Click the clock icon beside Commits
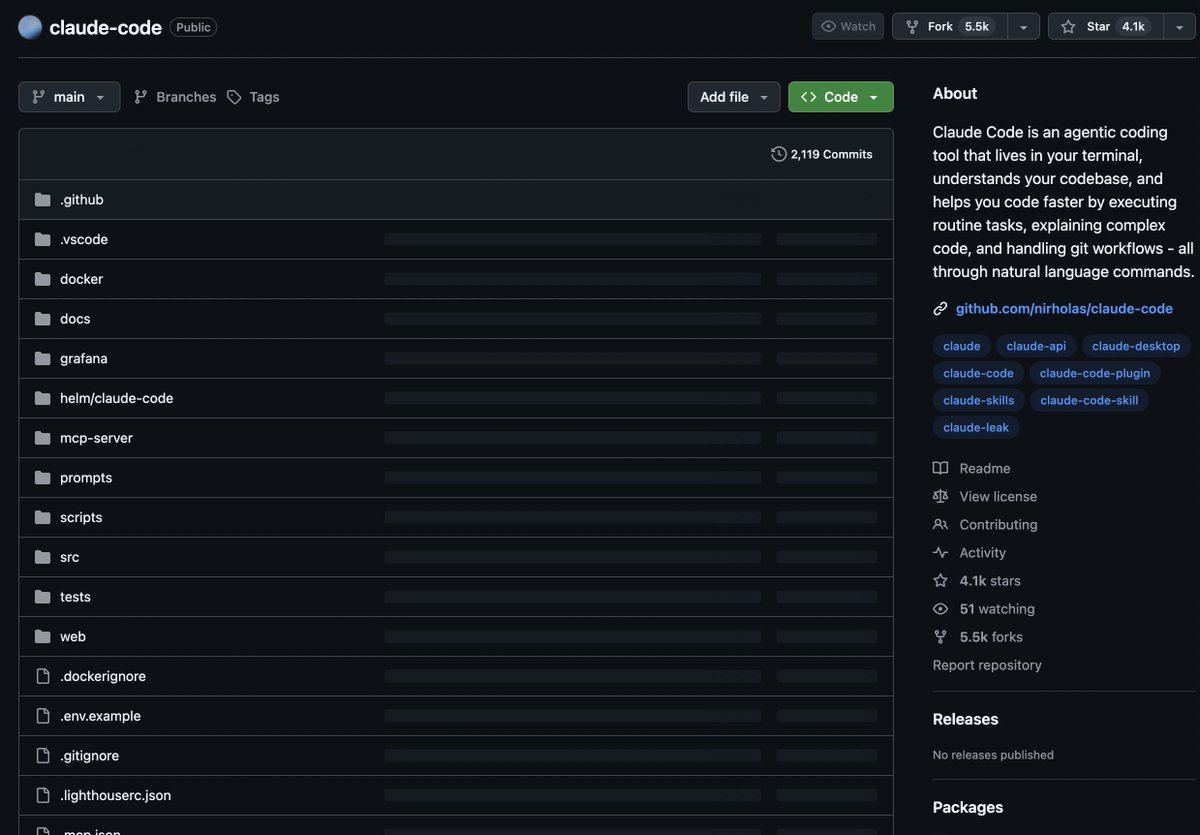Viewport: 1200px width, 835px height. pyautogui.click(x=779, y=154)
